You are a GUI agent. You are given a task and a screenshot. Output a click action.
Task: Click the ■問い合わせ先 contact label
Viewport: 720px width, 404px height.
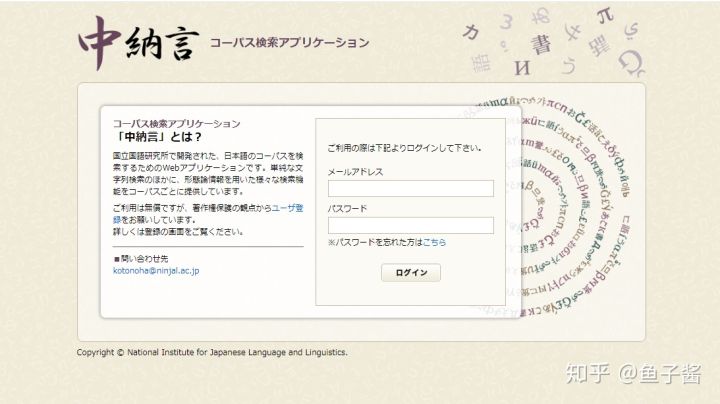click(141, 259)
